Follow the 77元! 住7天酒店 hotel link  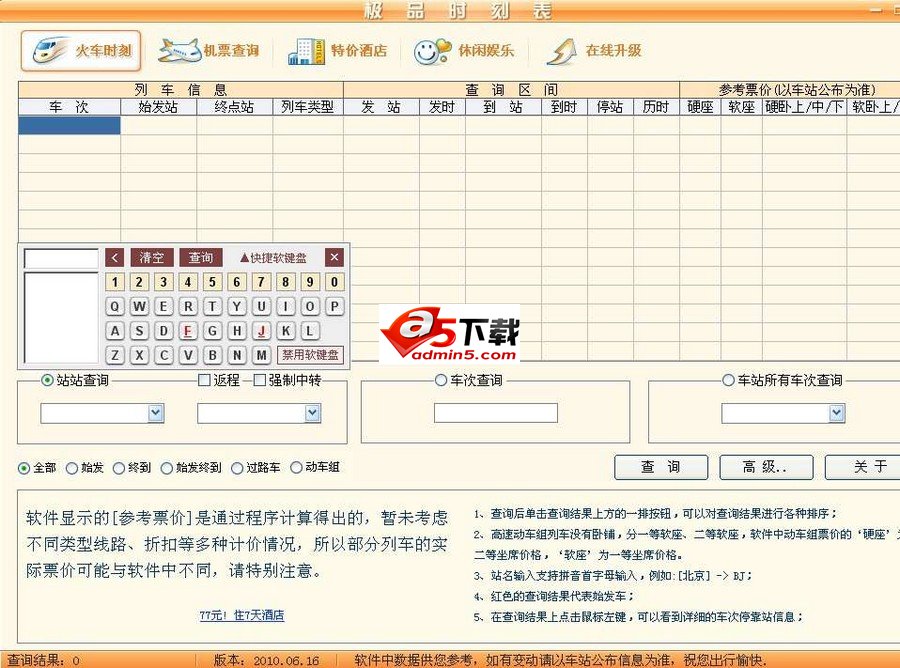tap(241, 615)
